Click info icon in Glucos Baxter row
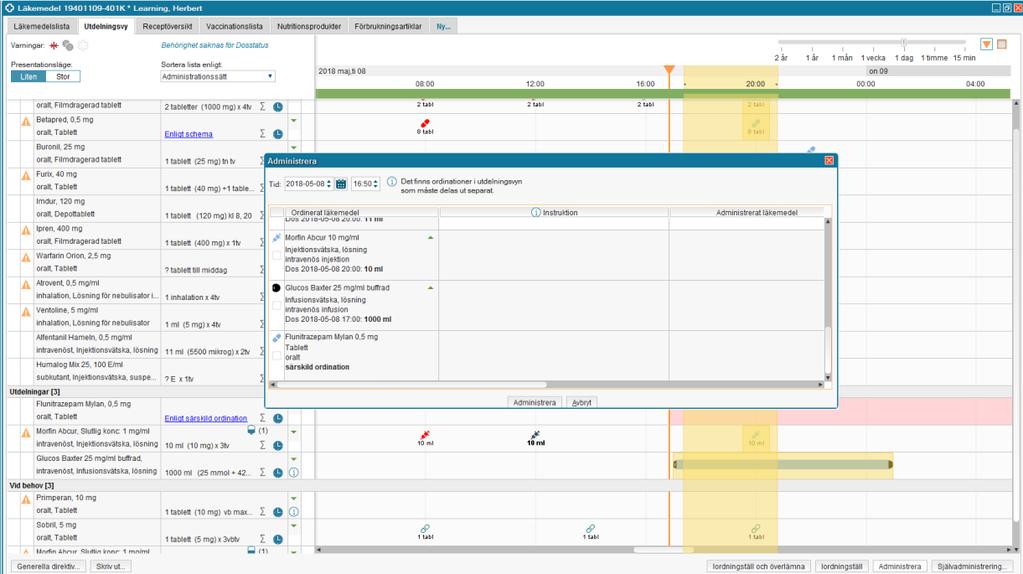This screenshot has height=574, width=1023. tap(294, 472)
